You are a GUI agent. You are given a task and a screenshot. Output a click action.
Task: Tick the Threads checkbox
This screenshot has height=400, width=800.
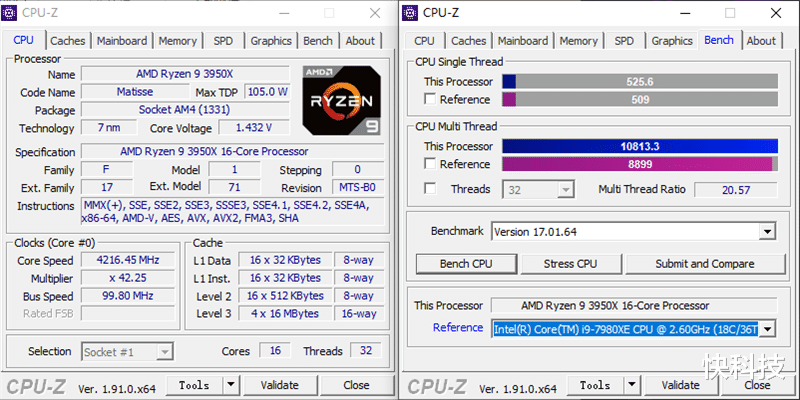pos(430,188)
